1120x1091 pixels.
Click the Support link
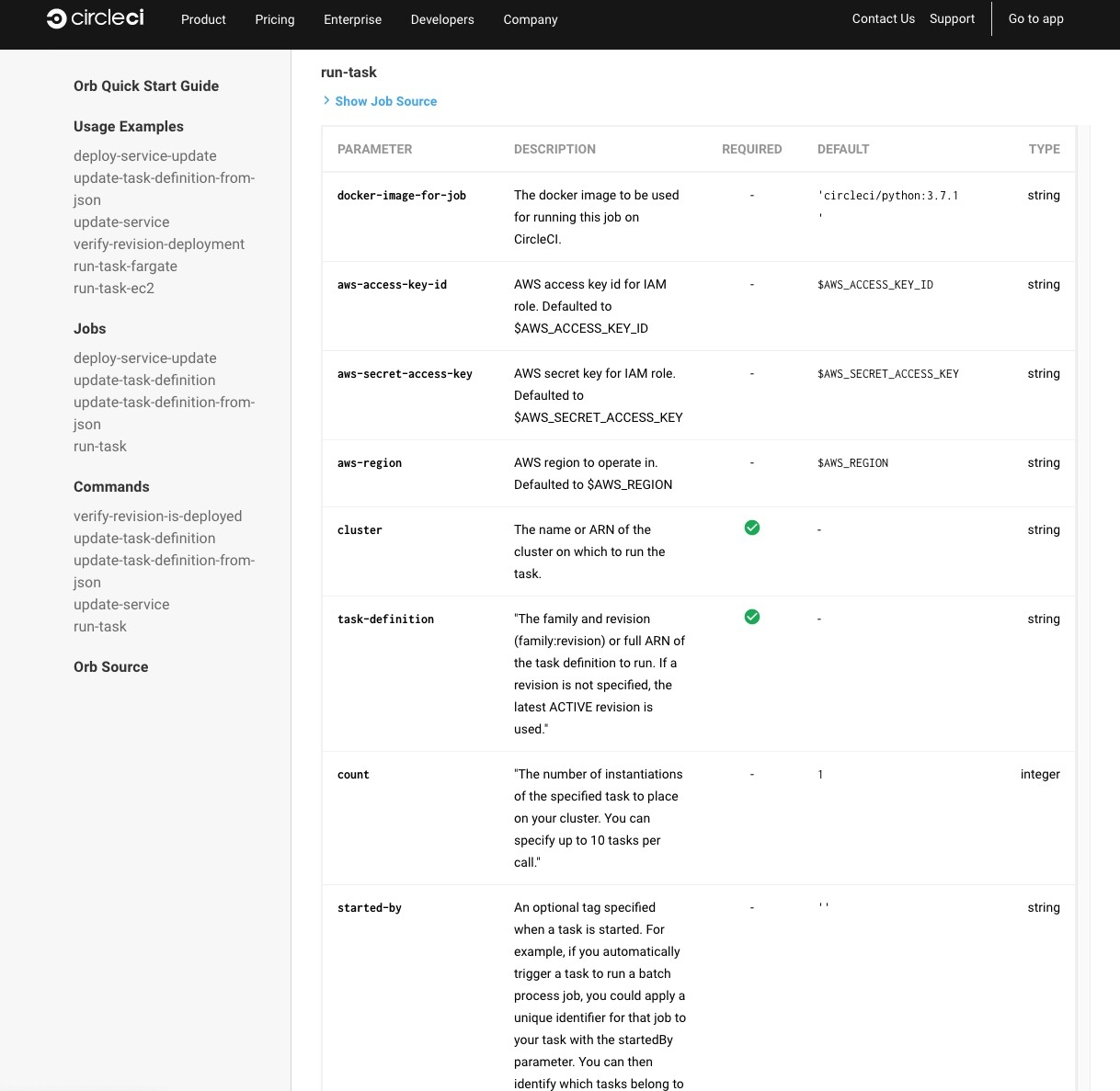coord(952,18)
